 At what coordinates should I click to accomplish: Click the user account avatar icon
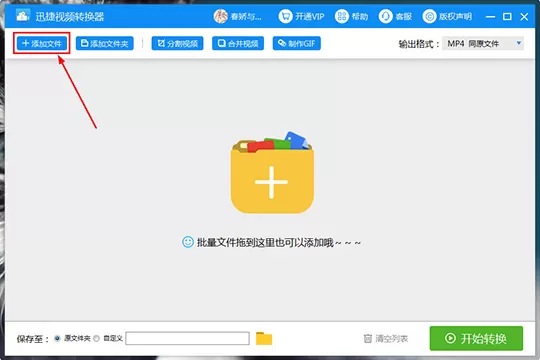point(220,16)
